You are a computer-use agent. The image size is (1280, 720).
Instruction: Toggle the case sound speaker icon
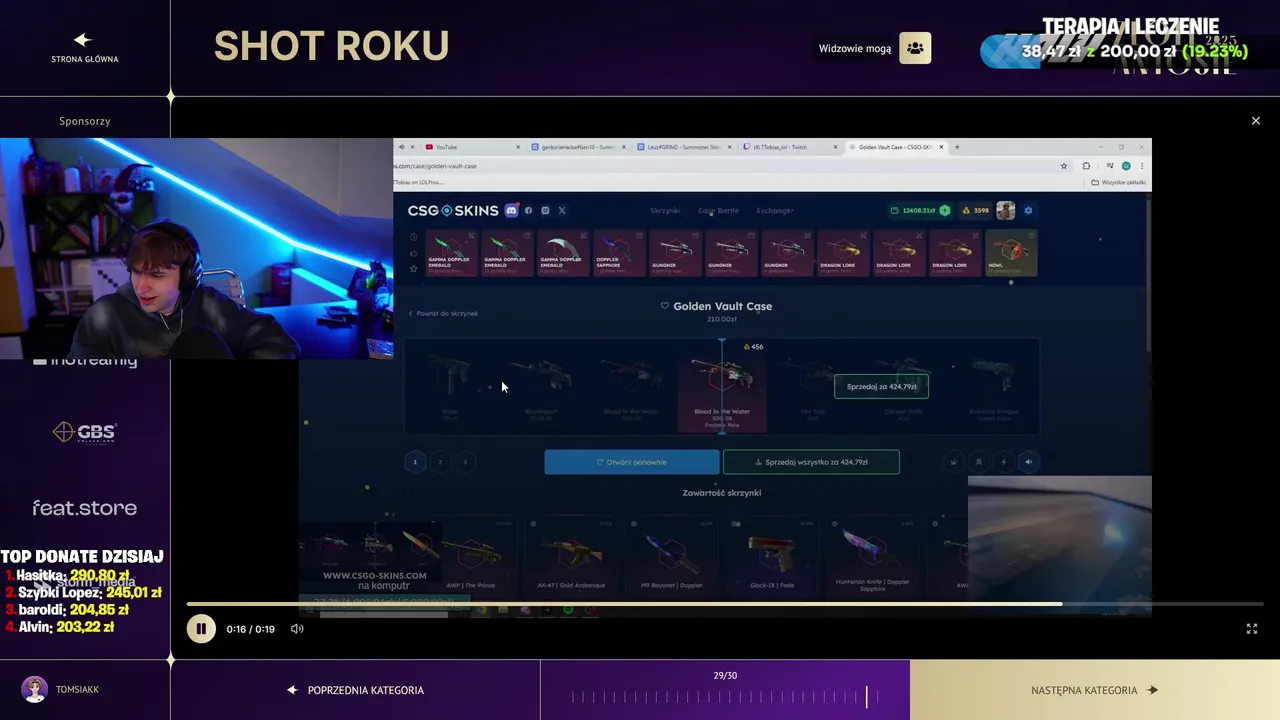pyautogui.click(x=1029, y=462)
